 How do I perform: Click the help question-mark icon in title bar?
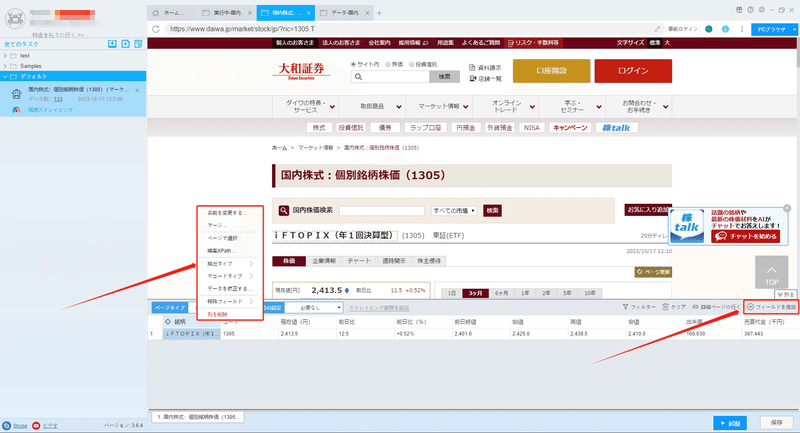tap(751, 10)
